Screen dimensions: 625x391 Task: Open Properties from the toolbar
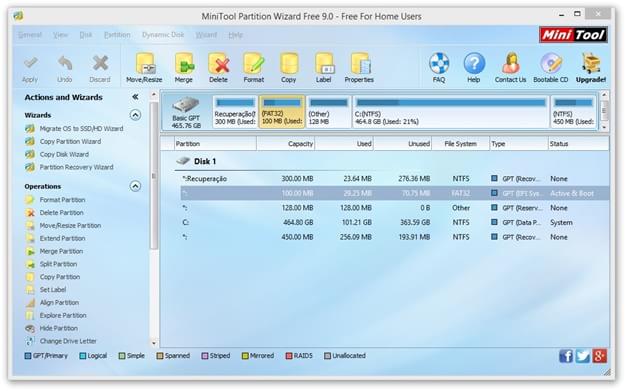(360, 64)
